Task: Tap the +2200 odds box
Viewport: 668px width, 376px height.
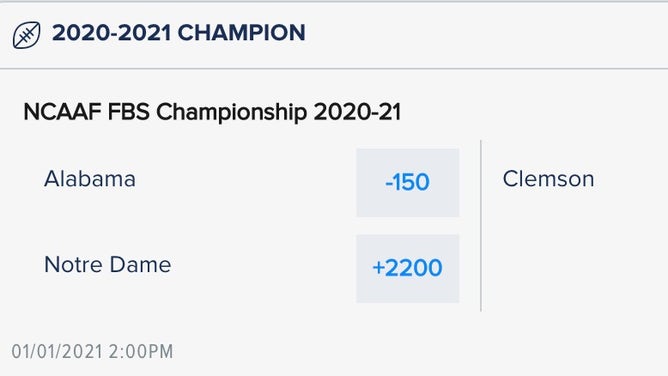Action: (x=408, y=269)
